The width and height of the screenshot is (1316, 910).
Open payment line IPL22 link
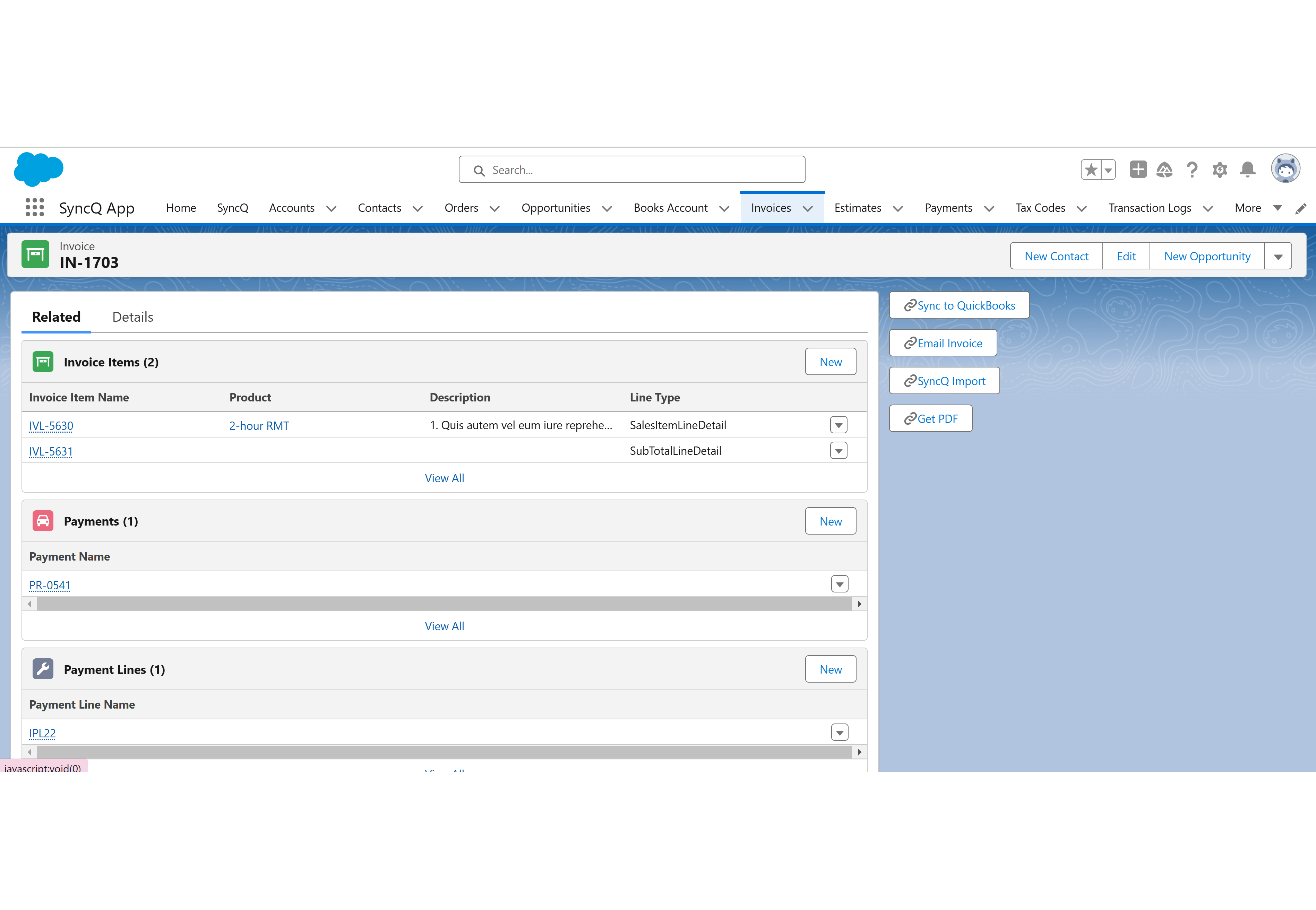click(43, 733)
